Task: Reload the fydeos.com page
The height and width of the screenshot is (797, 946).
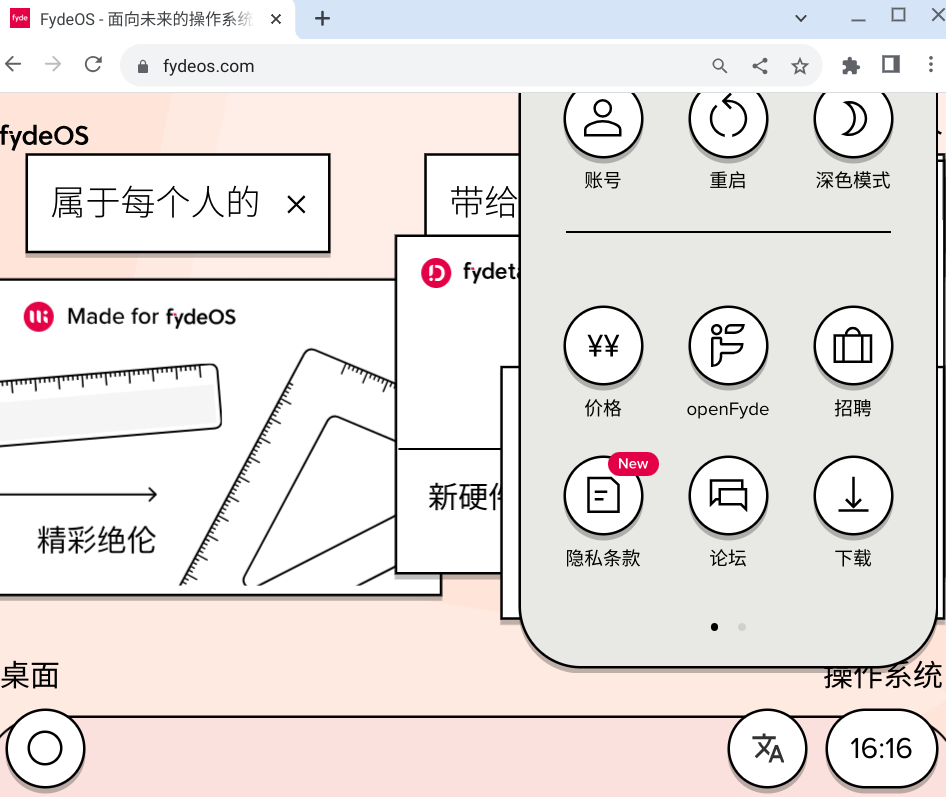Action: click(x=93, y=64)
